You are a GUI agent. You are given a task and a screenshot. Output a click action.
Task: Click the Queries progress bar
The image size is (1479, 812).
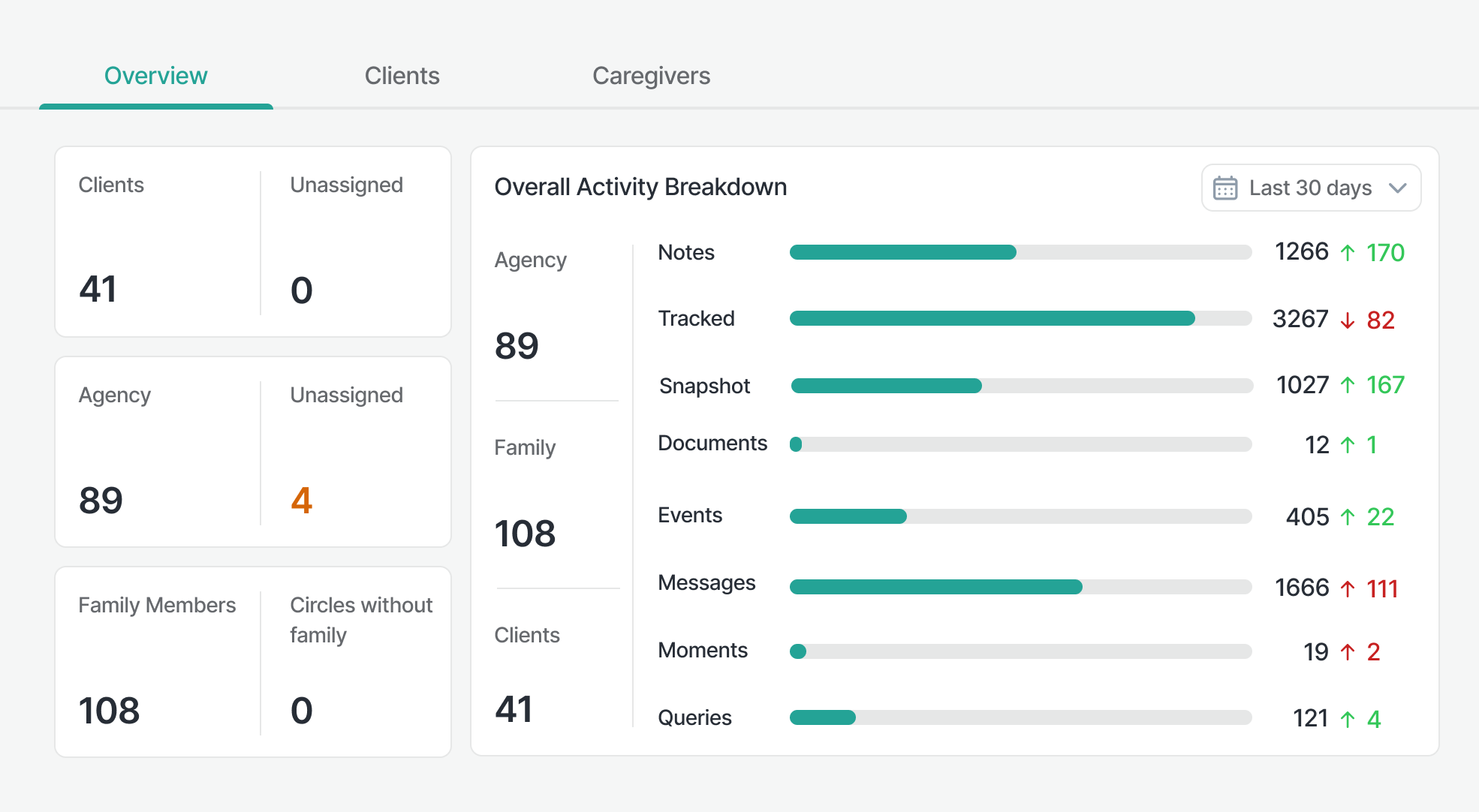1021,717
